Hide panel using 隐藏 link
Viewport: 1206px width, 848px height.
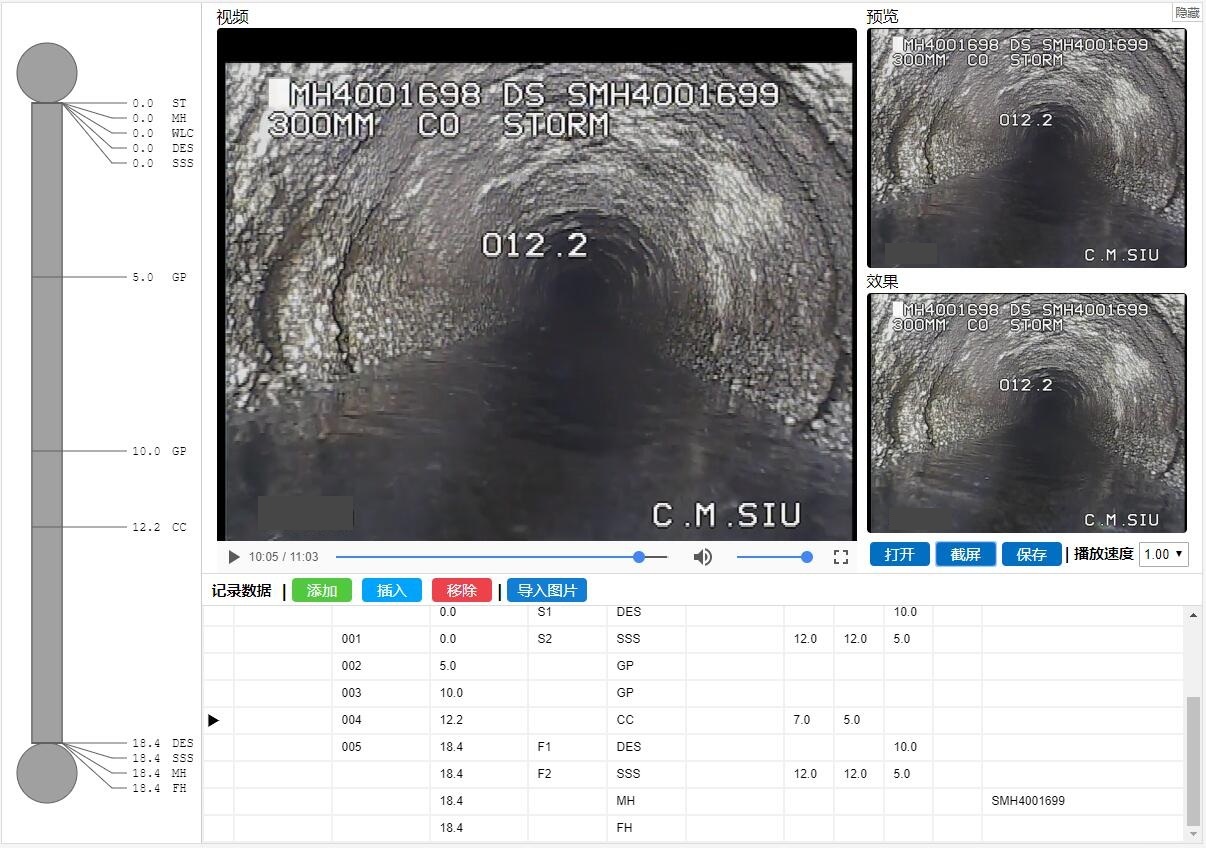click(x=1187, y=13)
